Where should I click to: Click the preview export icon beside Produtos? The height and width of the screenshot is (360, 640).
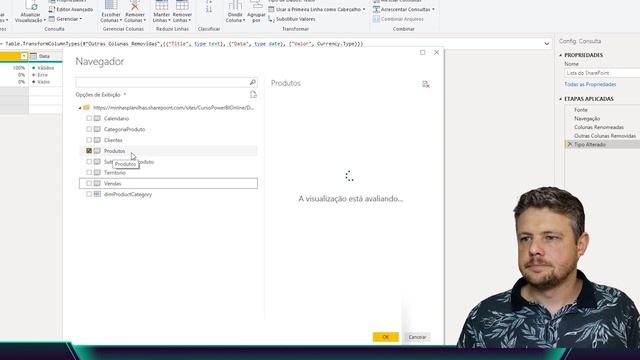coord(426,84)
